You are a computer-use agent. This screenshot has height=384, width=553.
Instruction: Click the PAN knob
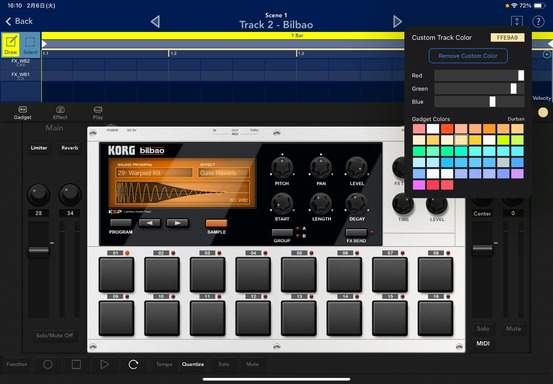321,167
